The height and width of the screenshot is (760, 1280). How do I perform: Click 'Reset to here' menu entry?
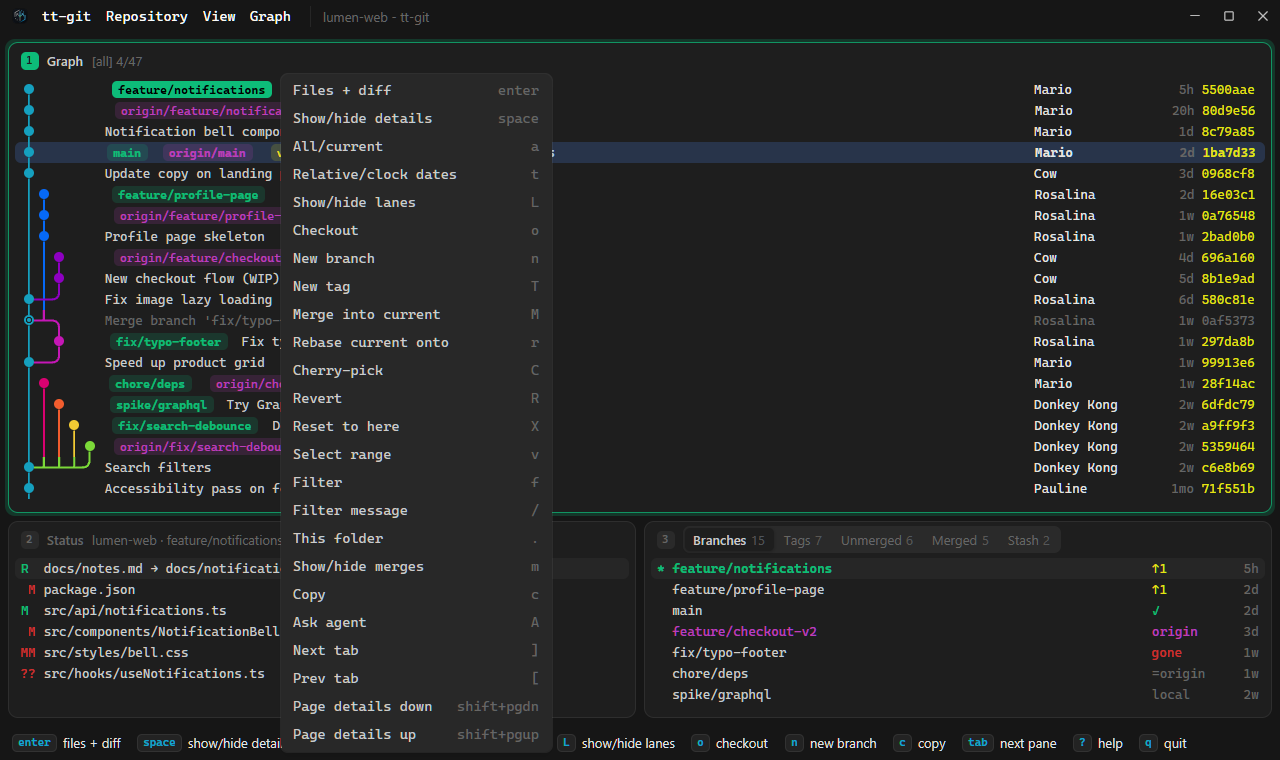pyautogui.click(x=416, y=426)
